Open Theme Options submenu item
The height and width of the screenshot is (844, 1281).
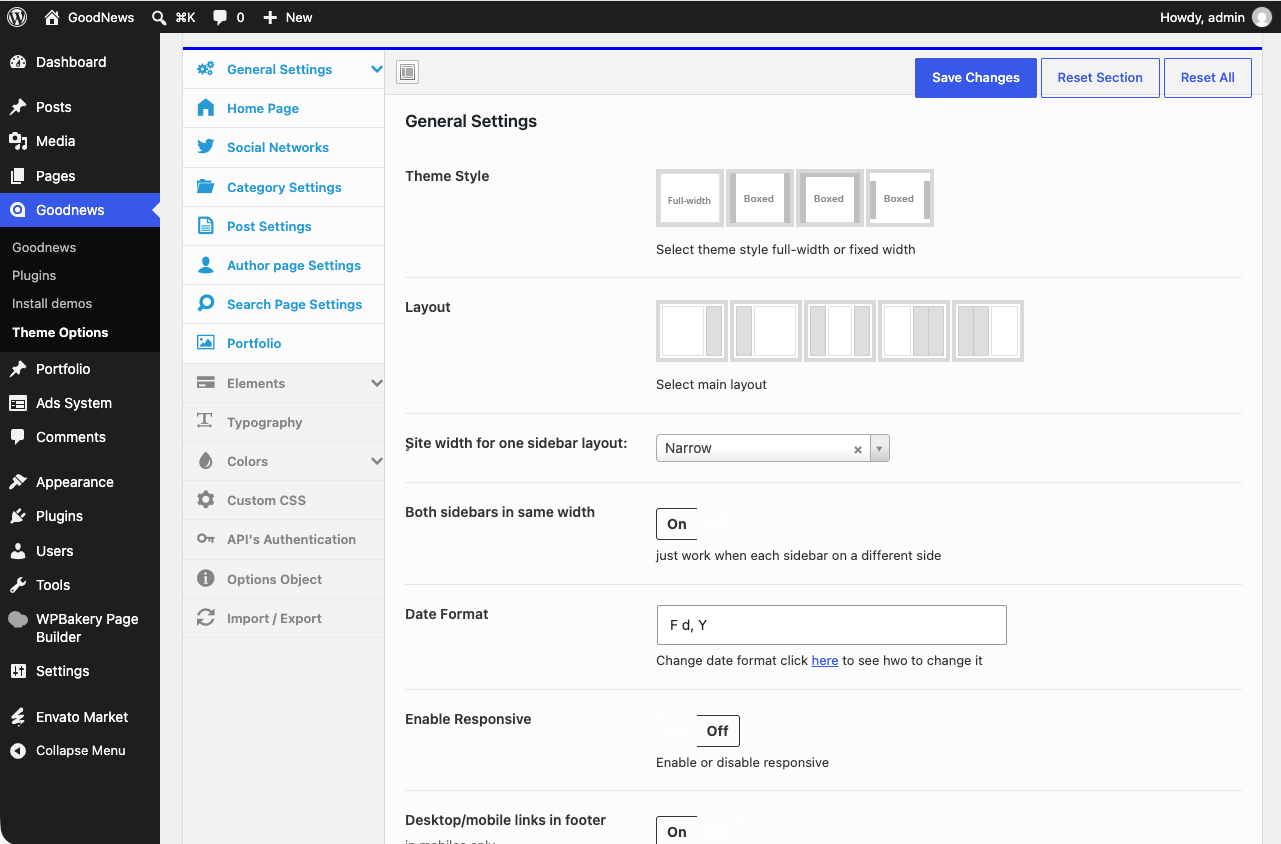[x=60, y=332]
